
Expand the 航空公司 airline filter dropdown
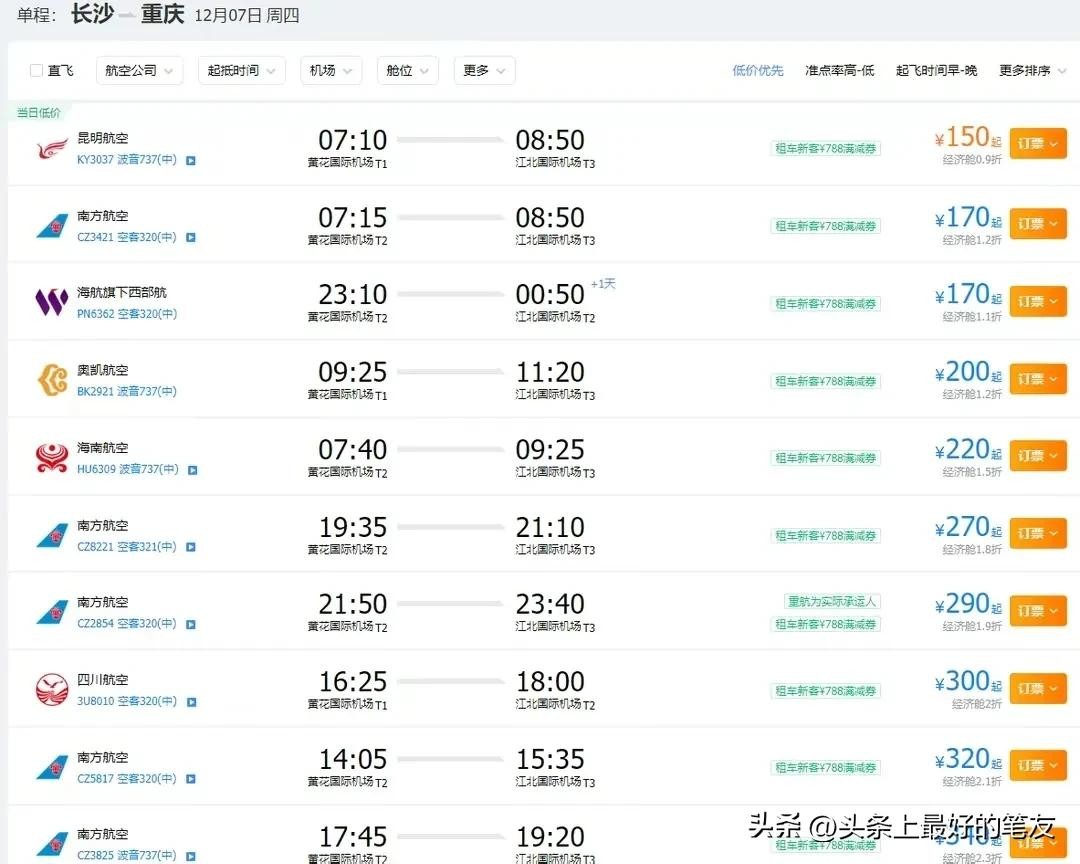click(140, 71)
